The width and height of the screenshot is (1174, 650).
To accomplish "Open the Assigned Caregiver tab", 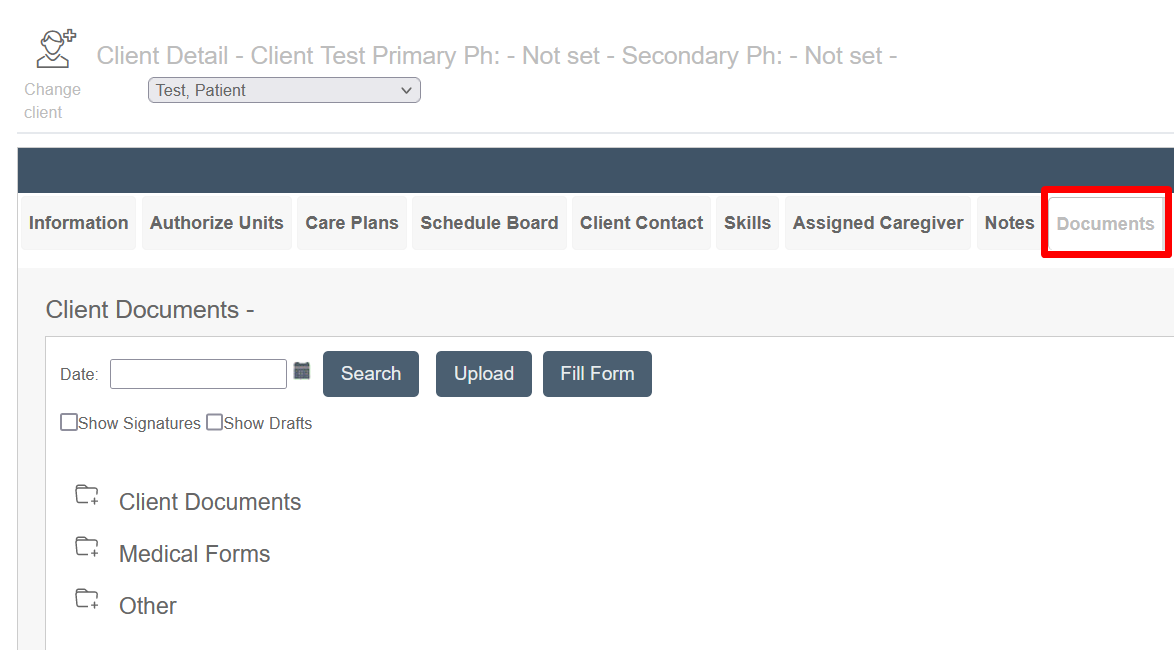I will point(878,223).
